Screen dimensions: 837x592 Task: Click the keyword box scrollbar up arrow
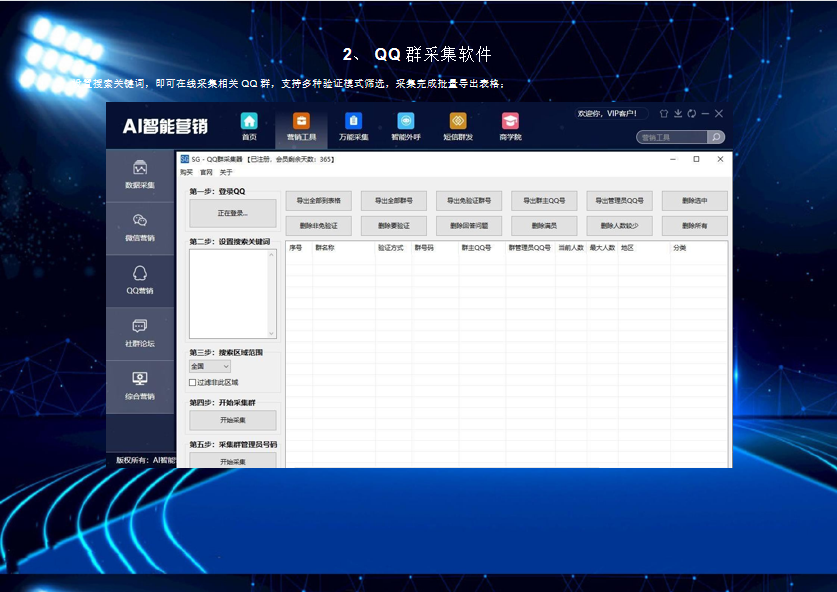[271, 255]
